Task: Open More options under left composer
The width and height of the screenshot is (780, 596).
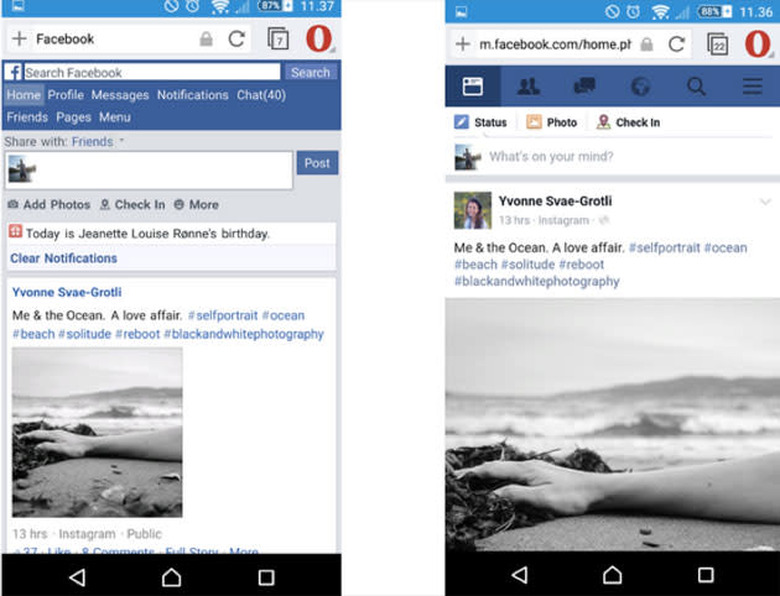Action: click(x=196, y=204)
